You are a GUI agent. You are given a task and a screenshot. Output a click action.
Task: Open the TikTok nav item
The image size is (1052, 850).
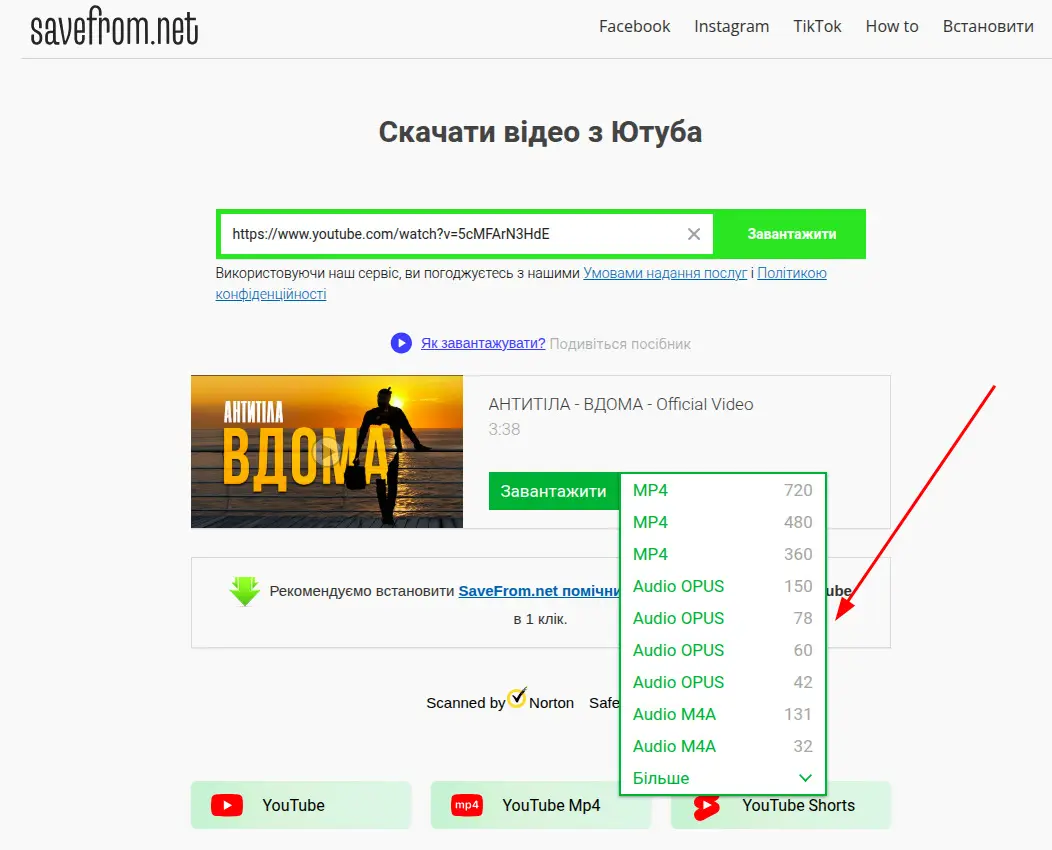(817, 27)
